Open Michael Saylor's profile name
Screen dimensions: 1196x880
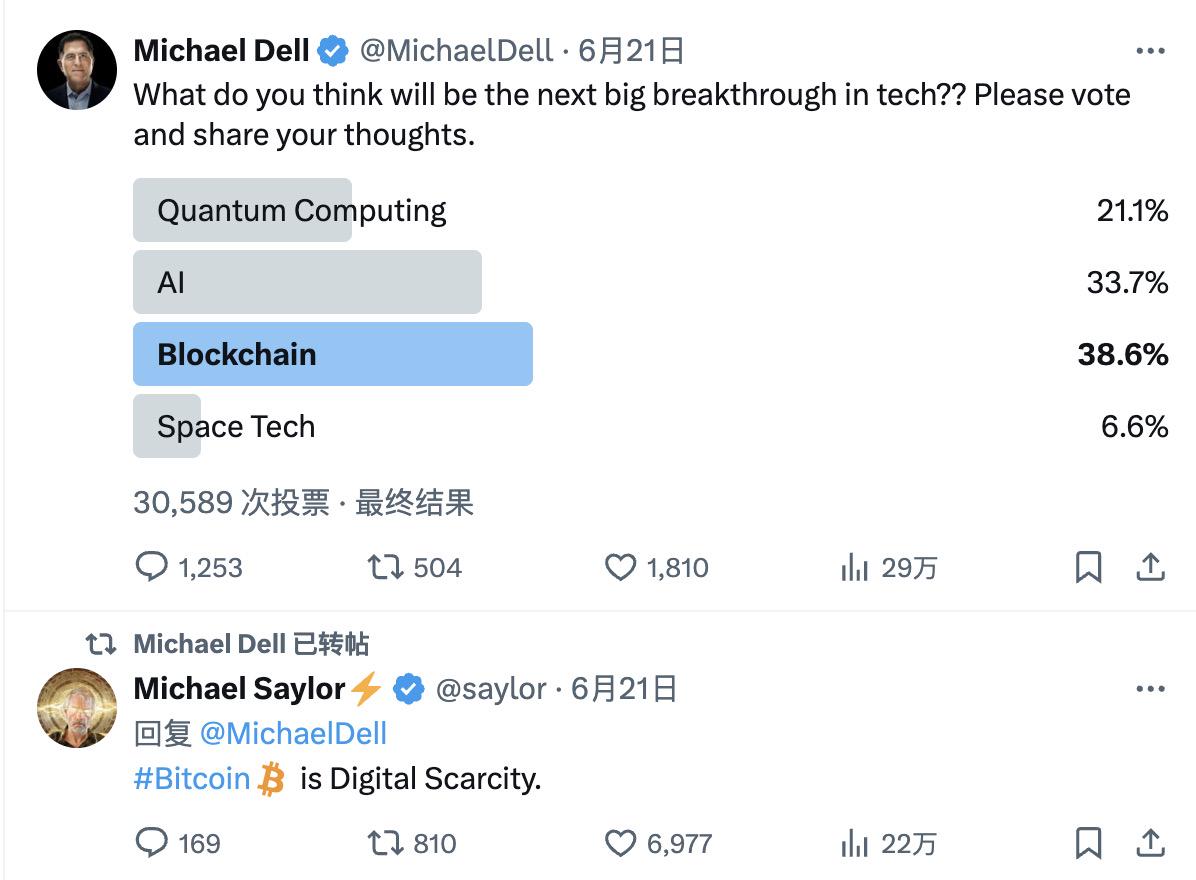tap(240, 689)
